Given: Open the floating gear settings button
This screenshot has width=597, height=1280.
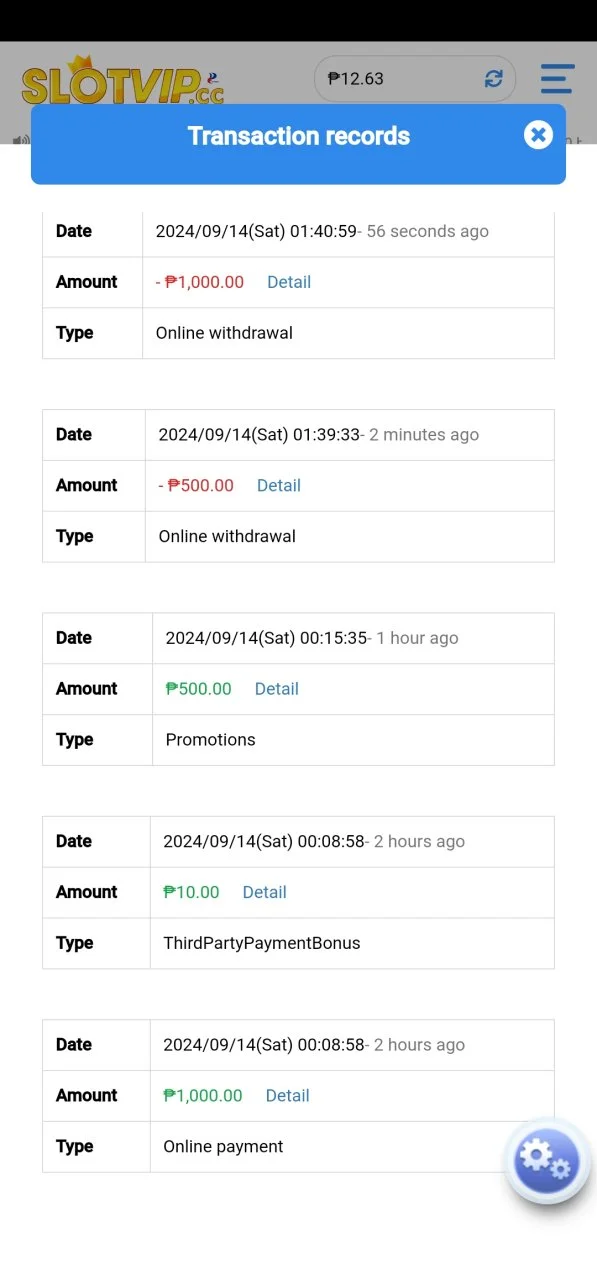Looking at the screenshot, I should click(x=547, y=1160).
